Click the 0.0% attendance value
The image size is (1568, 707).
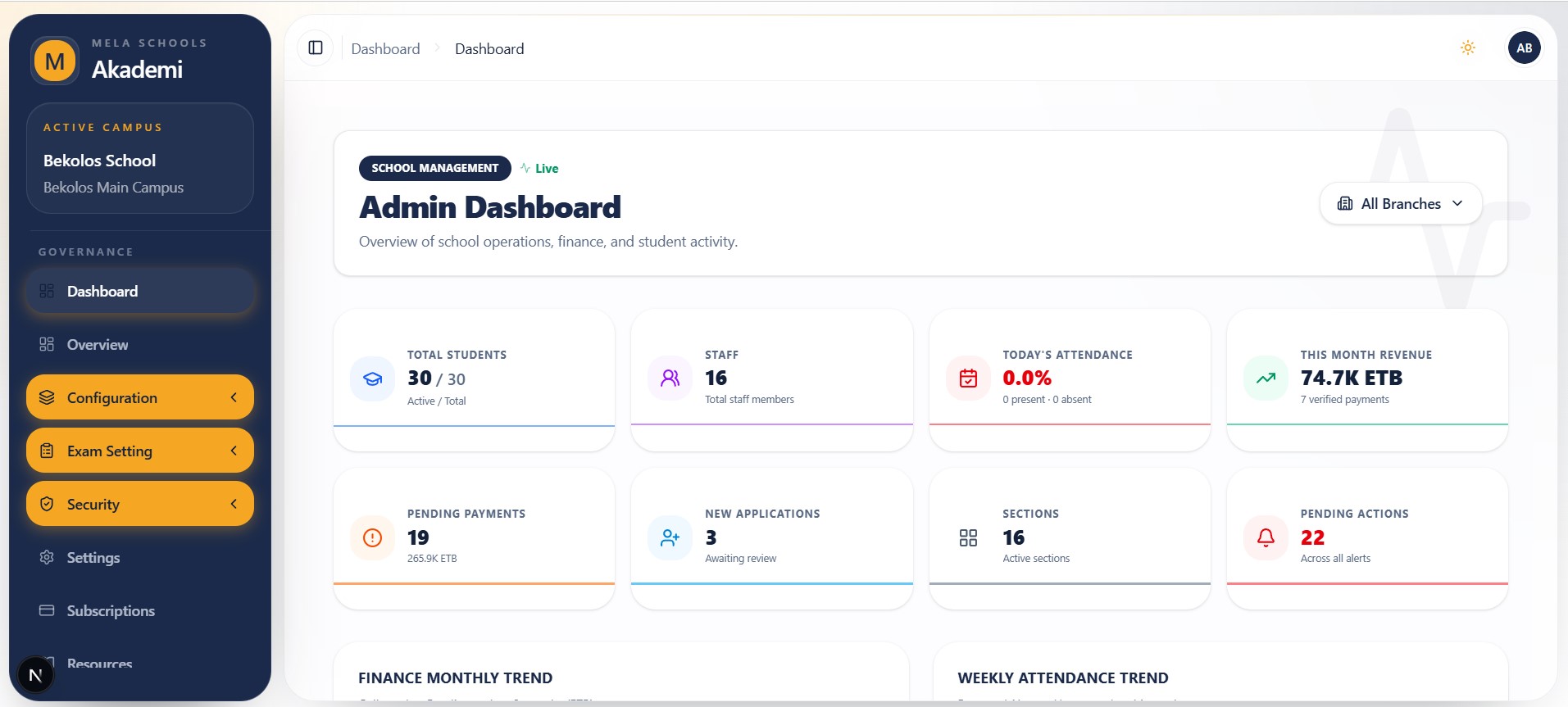[x=1026, y=378]
